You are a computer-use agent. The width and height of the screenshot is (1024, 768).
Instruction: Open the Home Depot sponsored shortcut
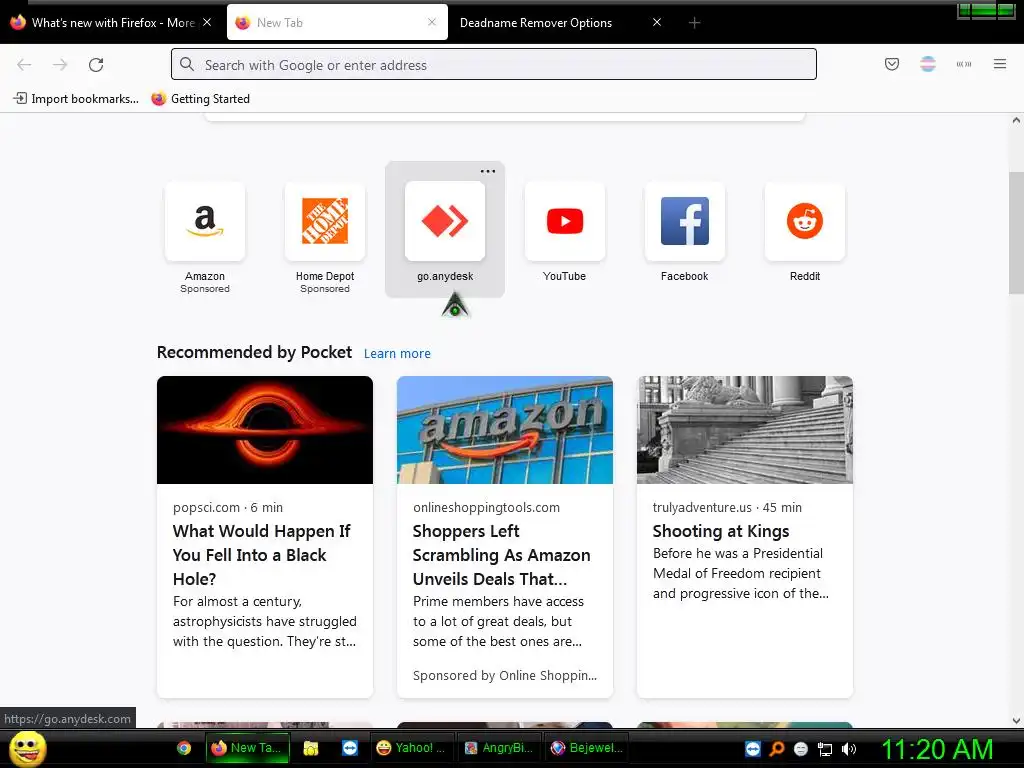click(x=325, y=221)
